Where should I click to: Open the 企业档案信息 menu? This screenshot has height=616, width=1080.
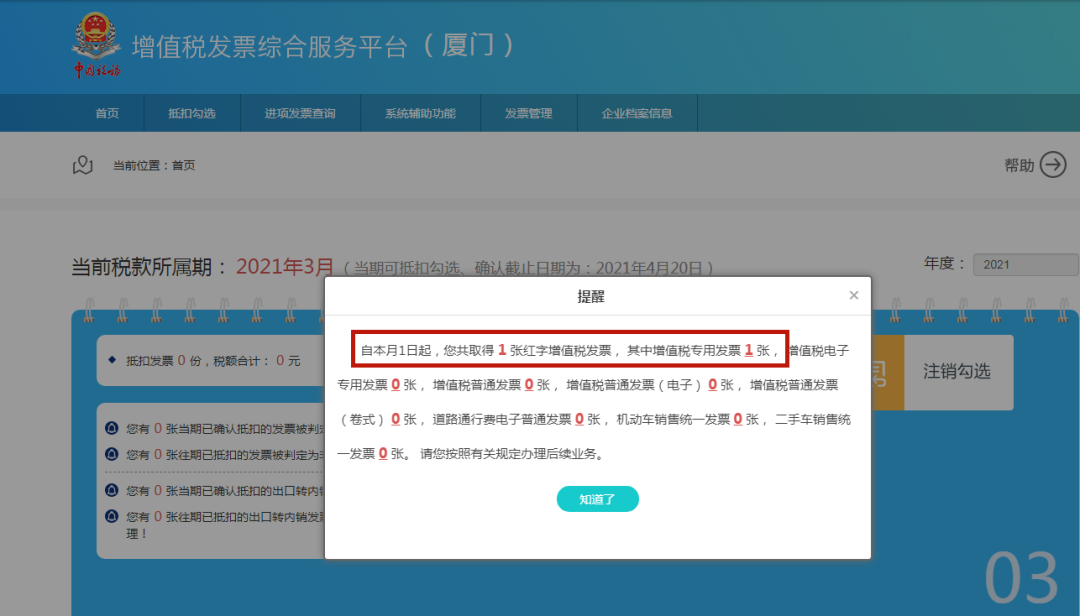coord(637,112)
